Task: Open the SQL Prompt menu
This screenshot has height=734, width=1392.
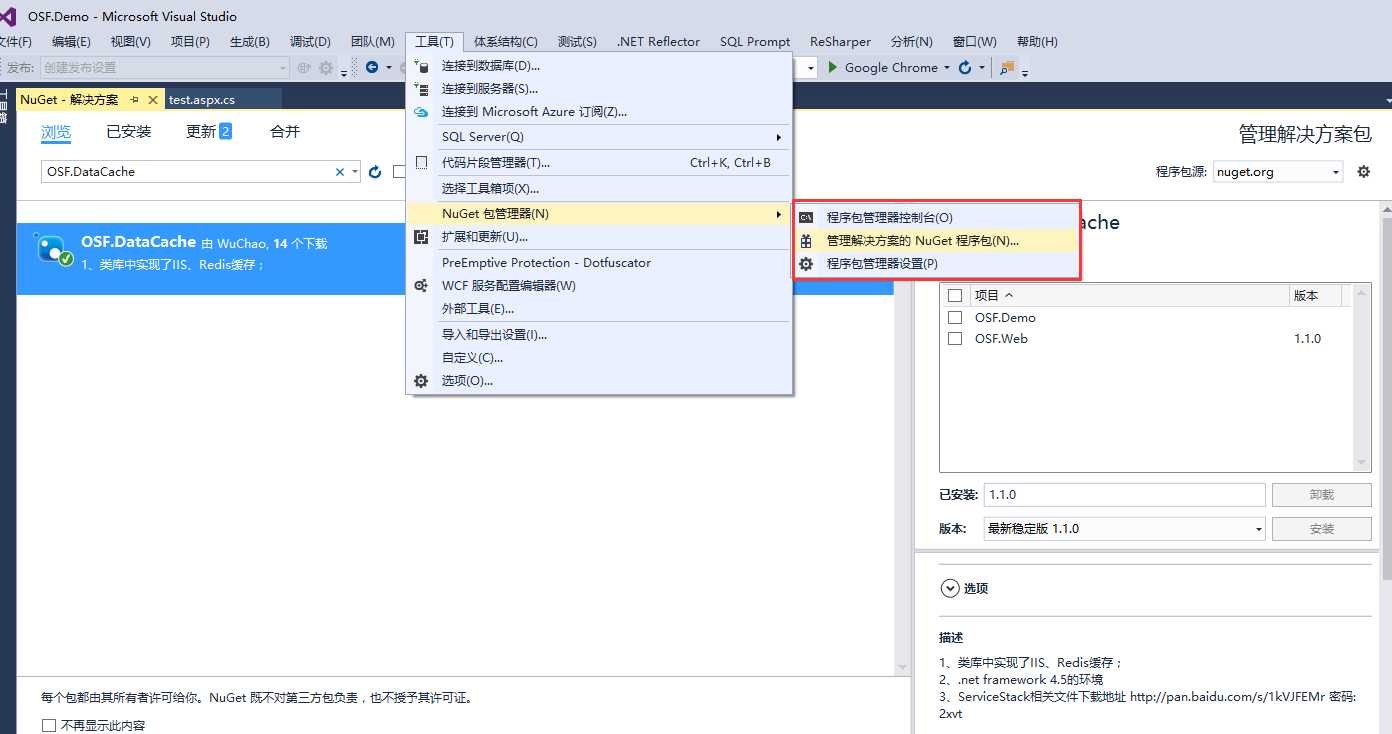Action: tap(755, 41)
